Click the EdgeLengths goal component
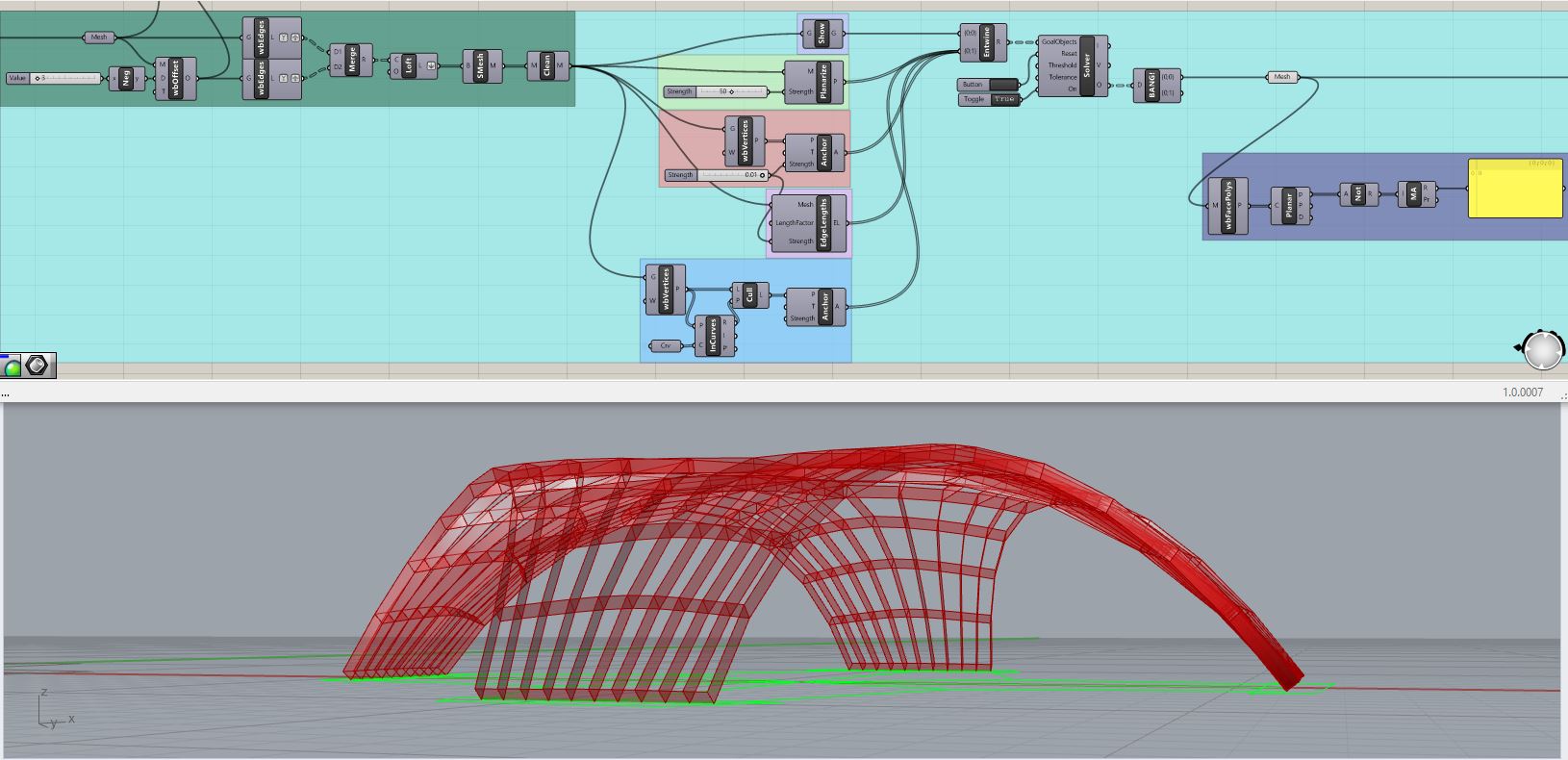Screen dimensions: 1568x760 (810, 223)
